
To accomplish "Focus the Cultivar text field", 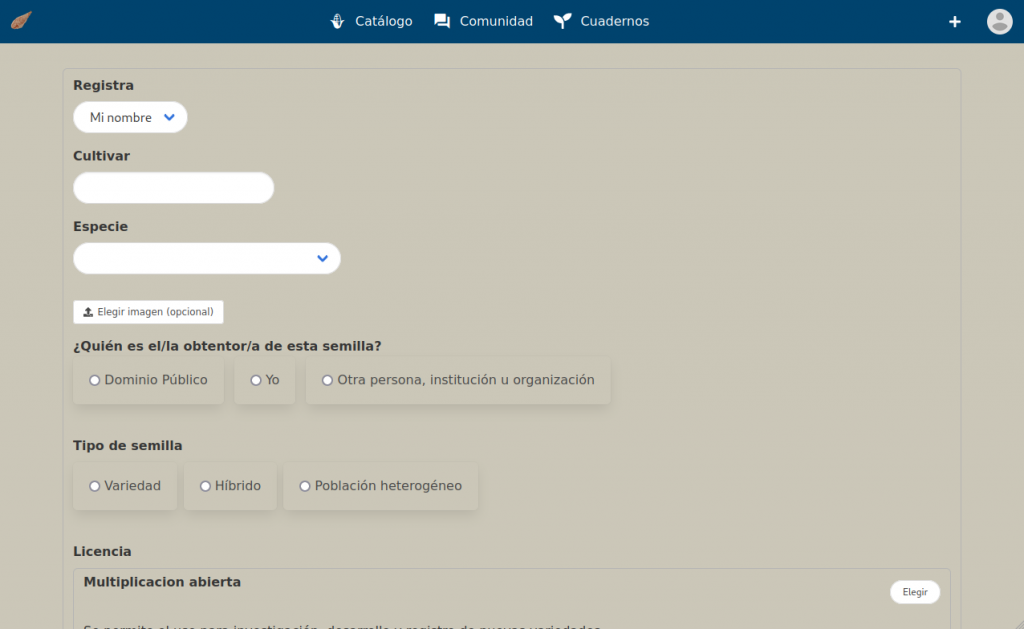I will point(173,188).
